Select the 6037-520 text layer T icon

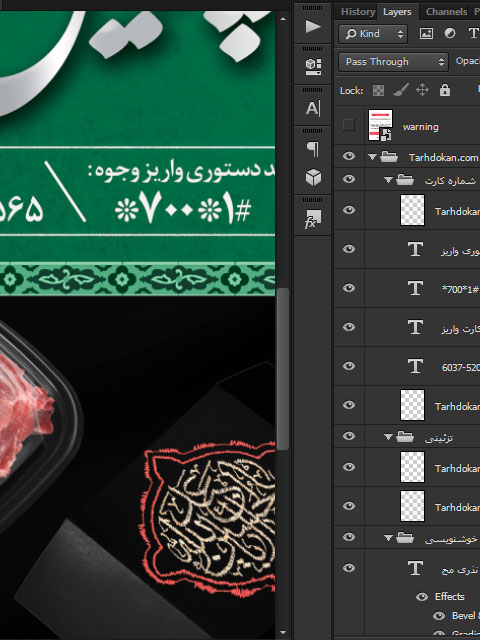coord(415,366)
